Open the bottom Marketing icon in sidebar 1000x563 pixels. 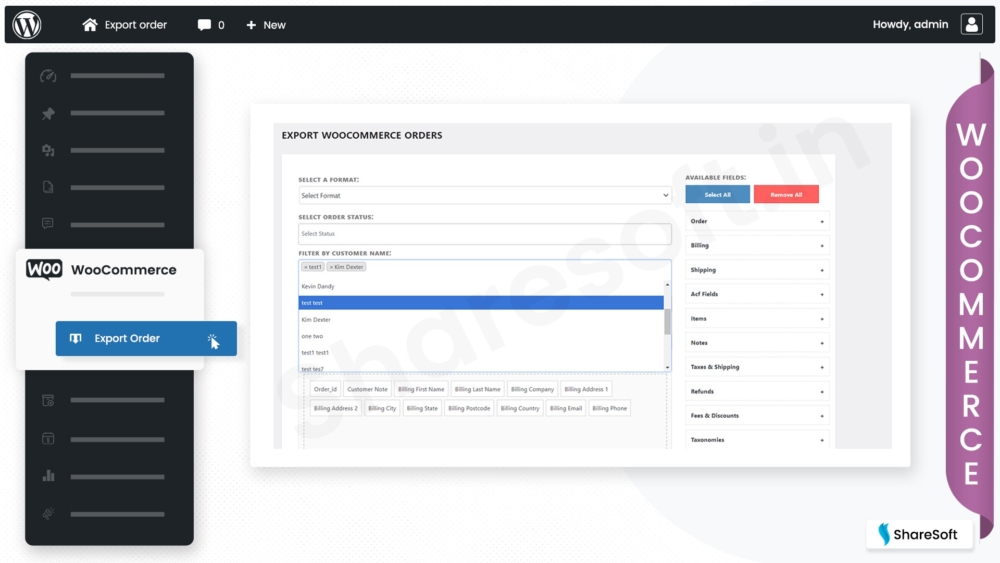[48, 514]
